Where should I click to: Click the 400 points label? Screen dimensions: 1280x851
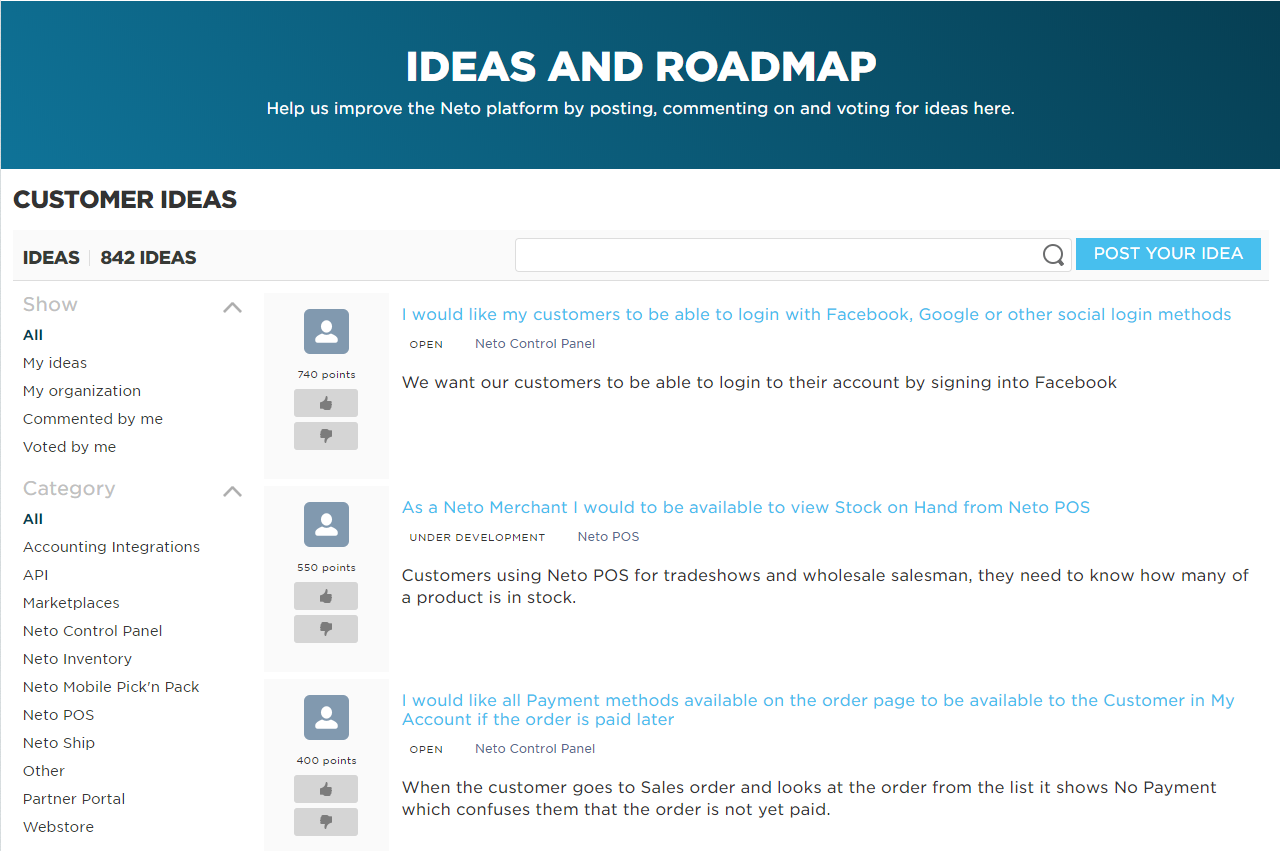pyautogui.click(x=326, y=761)
